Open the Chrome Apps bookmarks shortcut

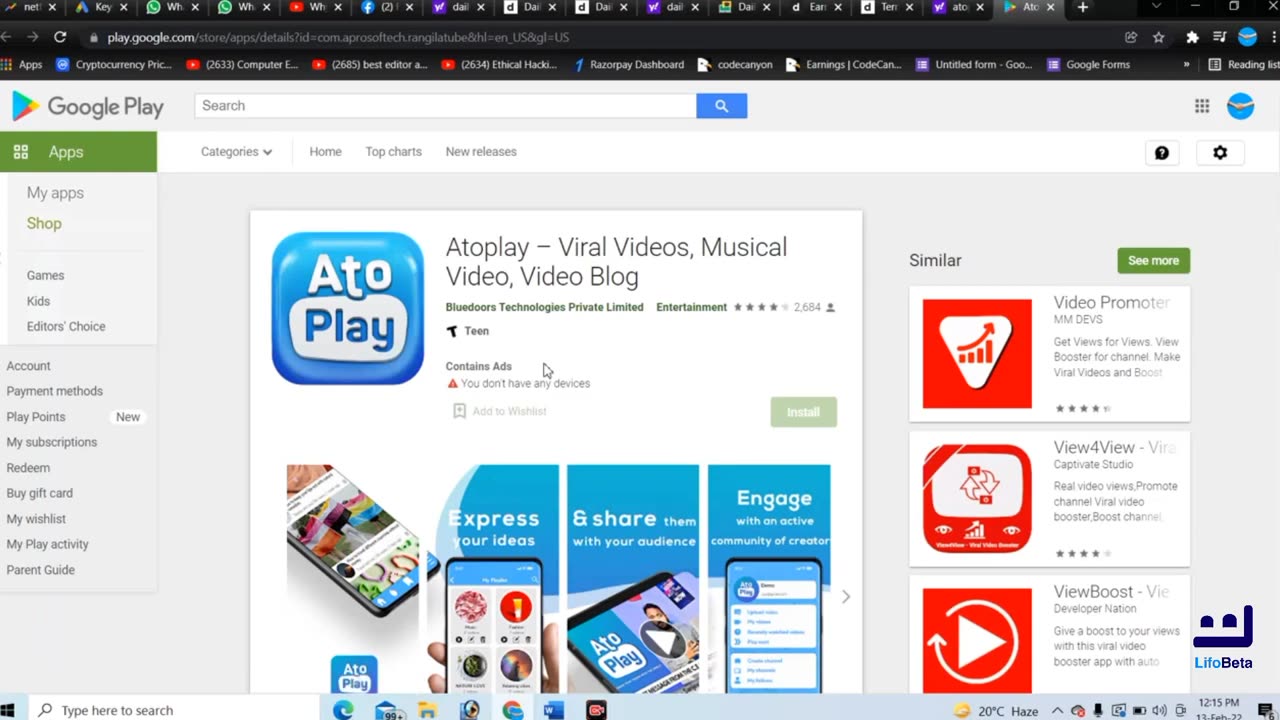[22, 65]
